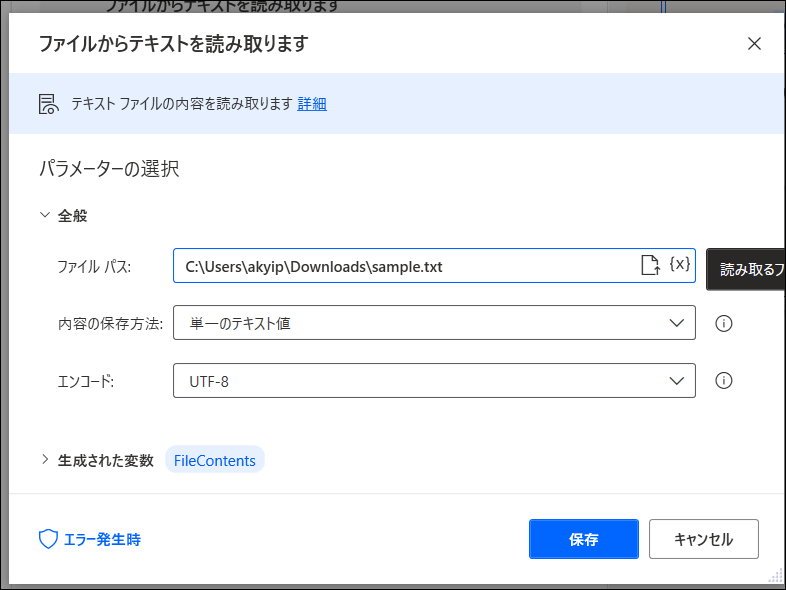Image resolution: width=786 pixels, height=590 pixels.
Task: Select the FileContents variable chip
Action: point(215,460)
